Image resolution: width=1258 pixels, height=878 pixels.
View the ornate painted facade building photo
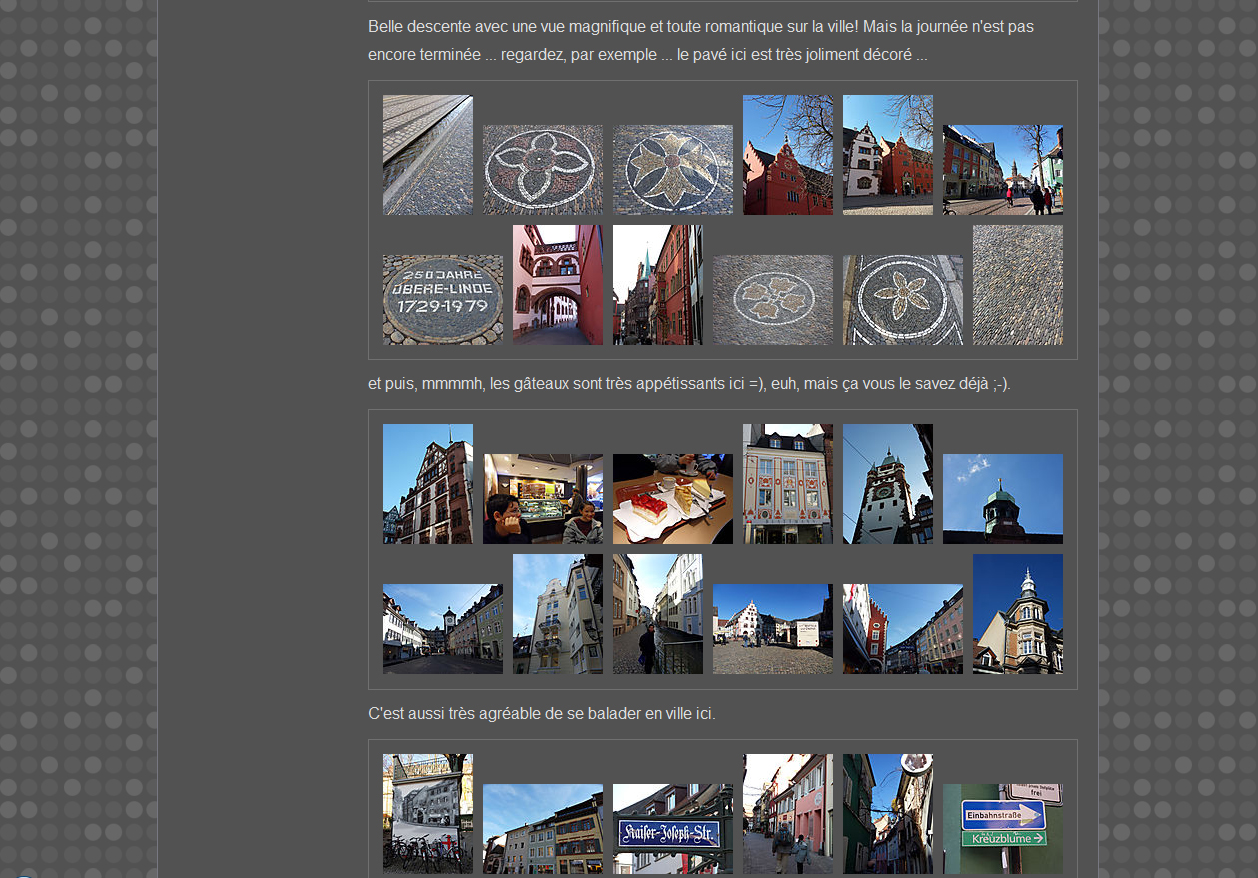pyautogui.click(x=787, y=483)
